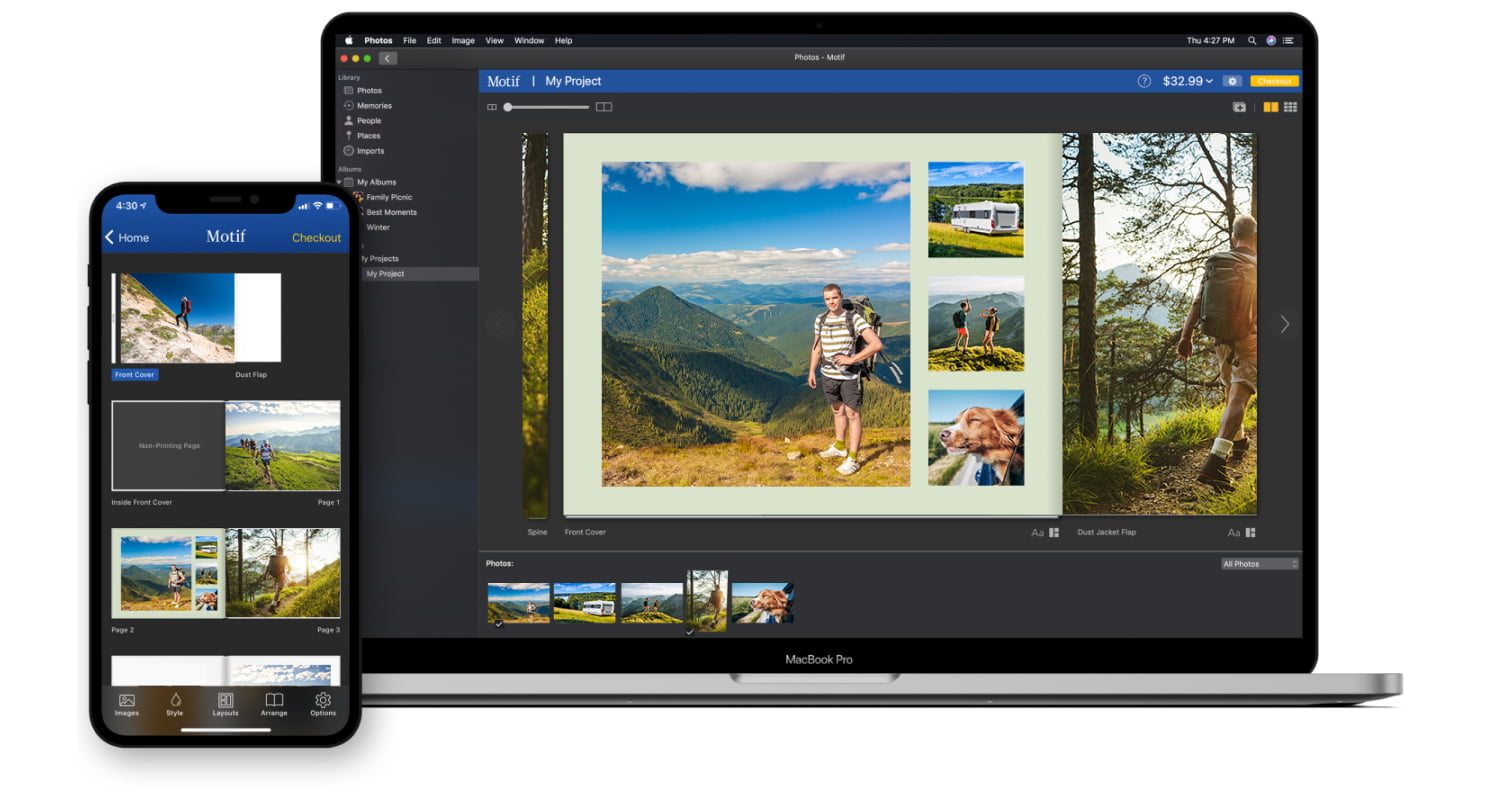Click the layout icon under Dust Jacket Flap
1486x793 pixels.
click(1250, 533)
